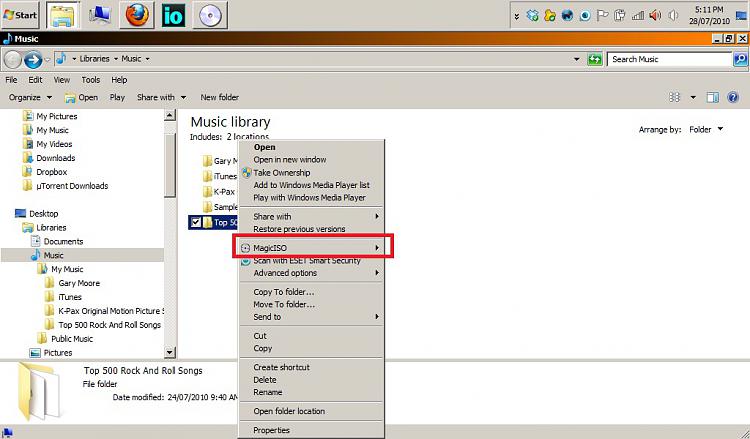The image size is (750, 439).
Task: Click the Open toolbar button
Action: point(81,98)
